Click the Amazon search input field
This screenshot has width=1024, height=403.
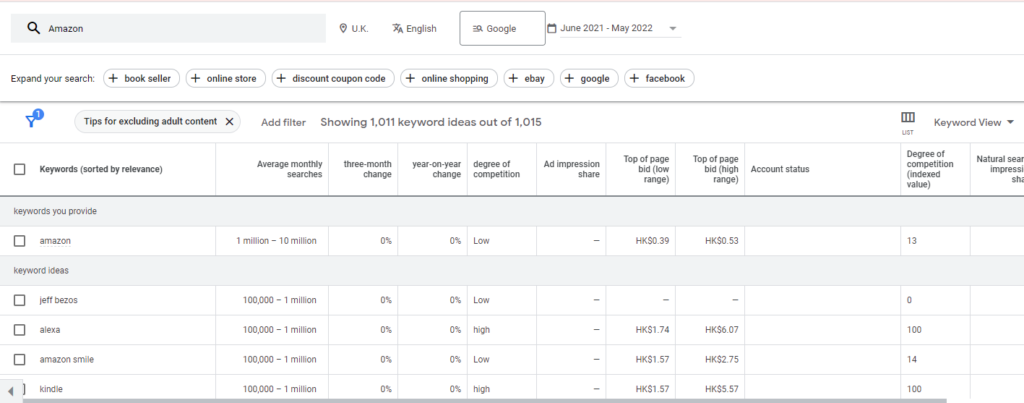pos(180,28)
